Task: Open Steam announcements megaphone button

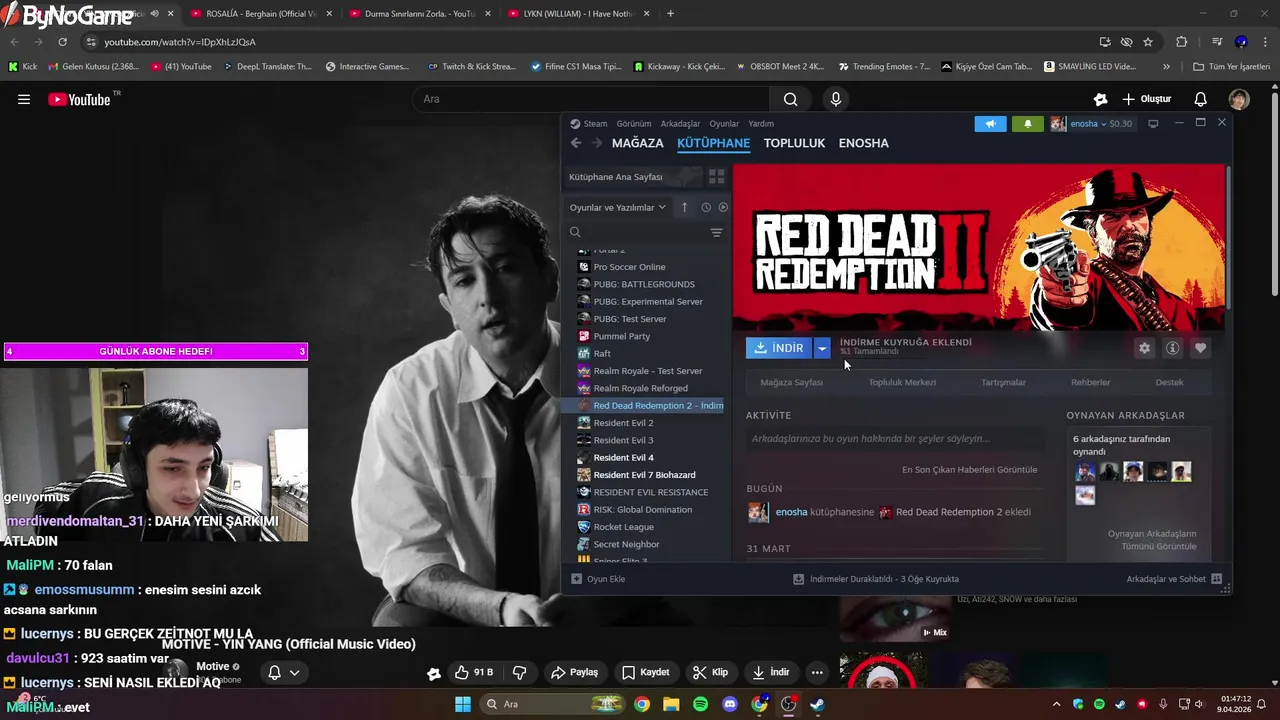Action: tap(990, 124)
